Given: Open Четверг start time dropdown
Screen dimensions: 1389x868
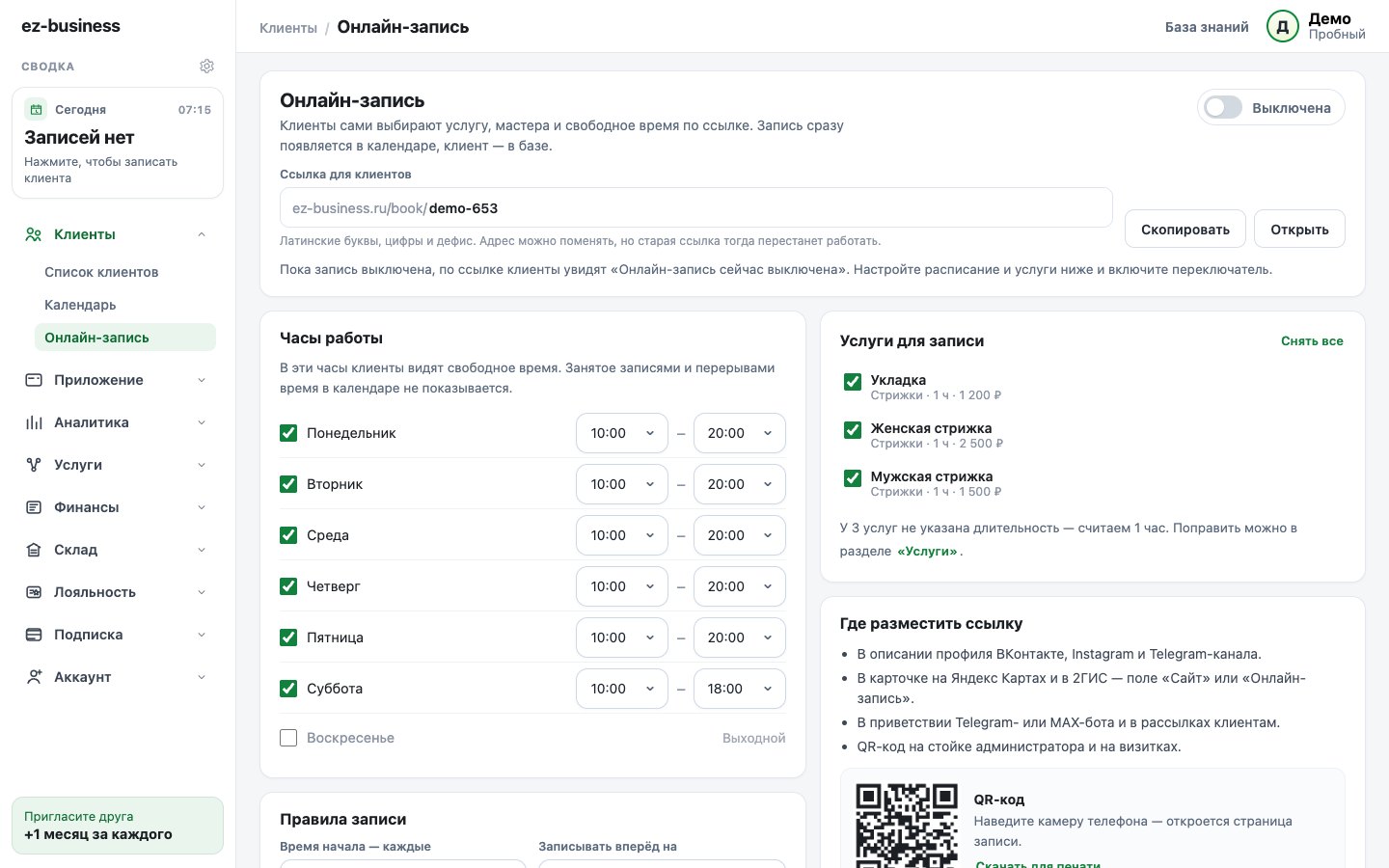Looking at the screenshot, I should 622,586.
